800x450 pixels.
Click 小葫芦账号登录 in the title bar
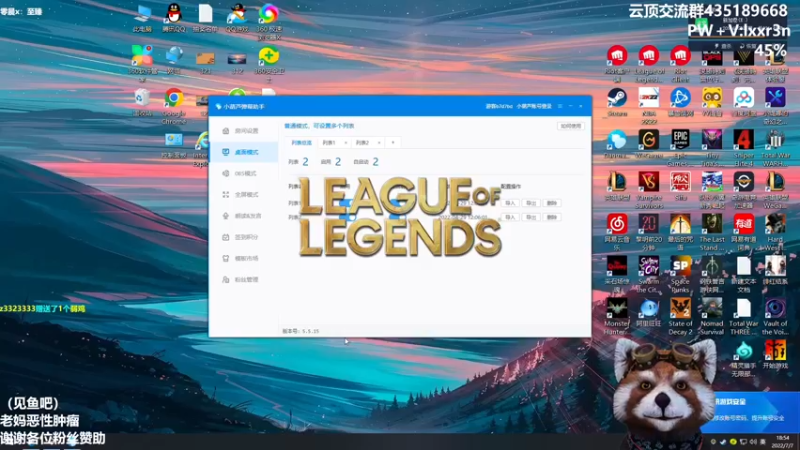click(x=534, y=106)
